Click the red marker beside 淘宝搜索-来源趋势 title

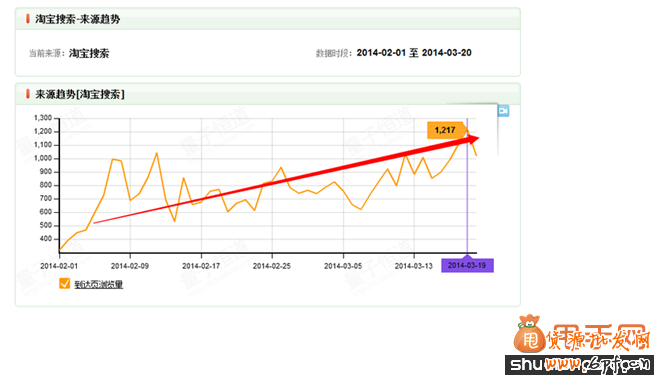click(28, 19)
